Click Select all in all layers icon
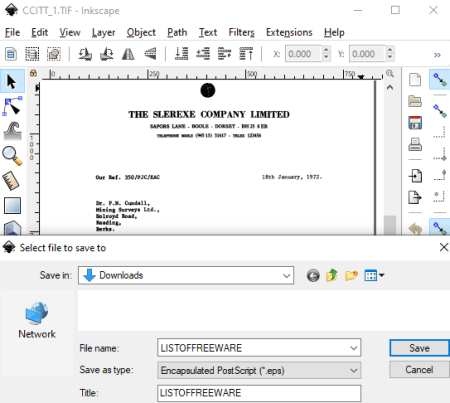This screenshot has width=450, height=403. [32, 54]
